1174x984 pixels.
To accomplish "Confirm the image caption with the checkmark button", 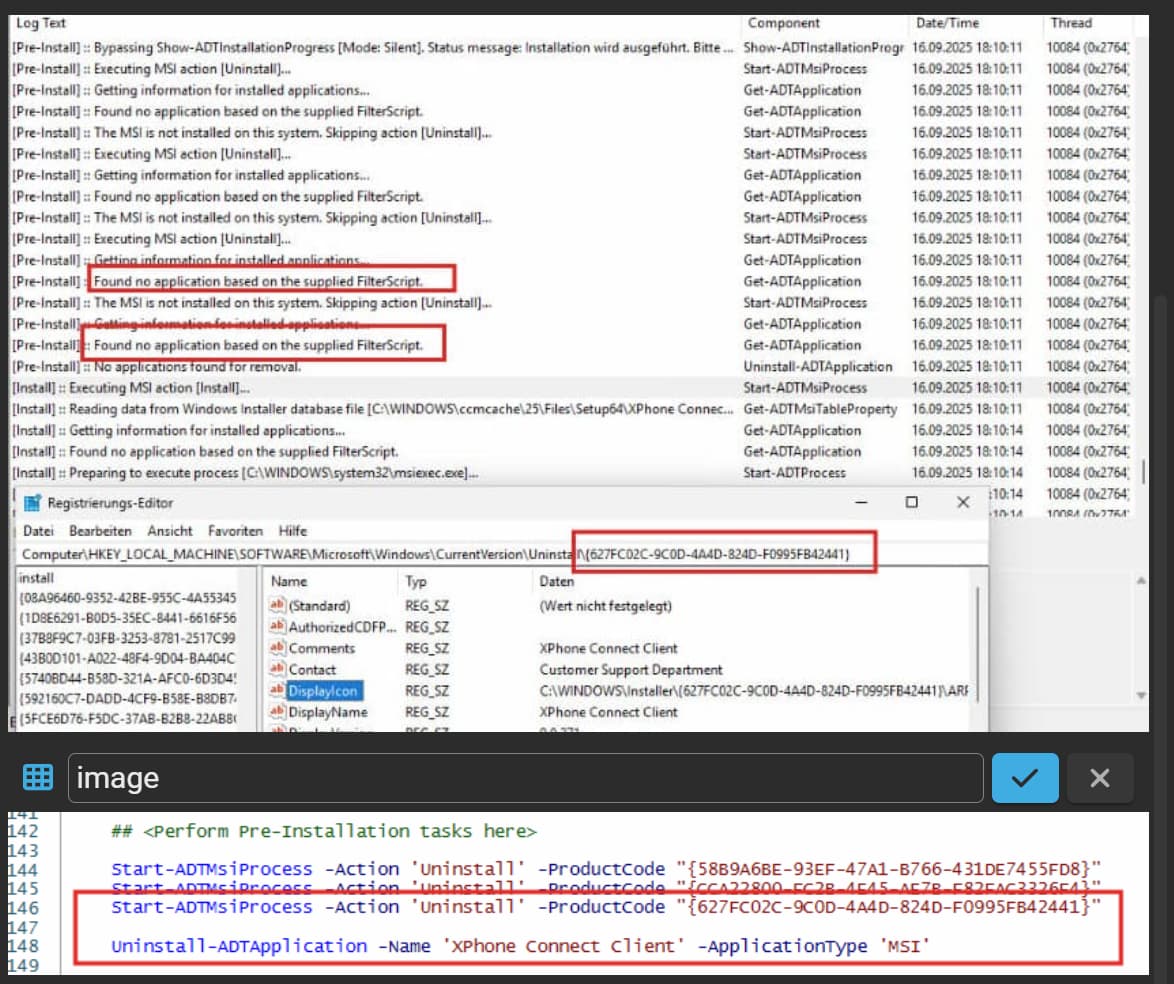I will coord(1025,778).
